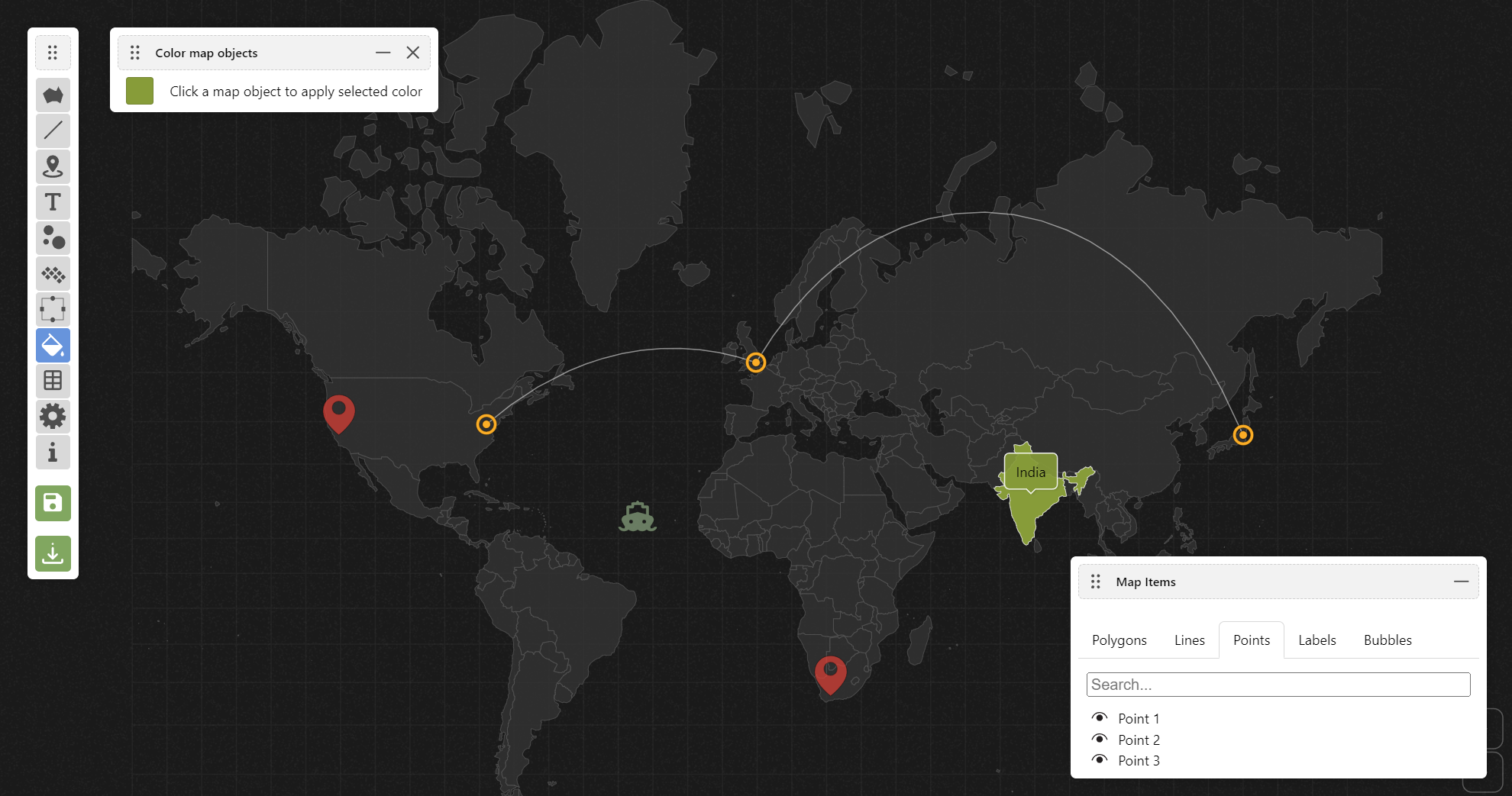Toggle visibility of Point 2
This screenshot has height=796, width=1512.
pos(1100,738)
